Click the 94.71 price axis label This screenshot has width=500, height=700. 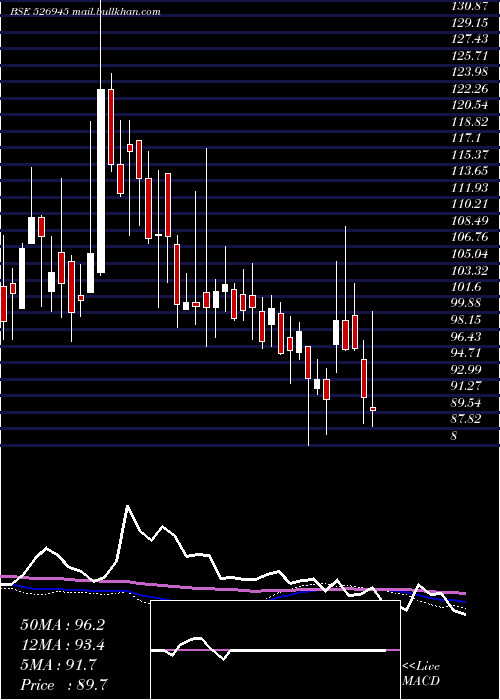click(464, 353)
